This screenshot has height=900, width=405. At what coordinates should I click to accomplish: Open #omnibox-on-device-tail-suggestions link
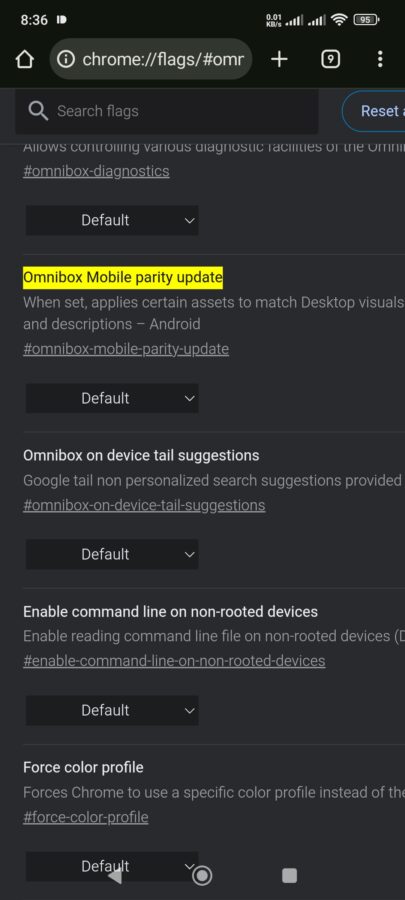144,505
